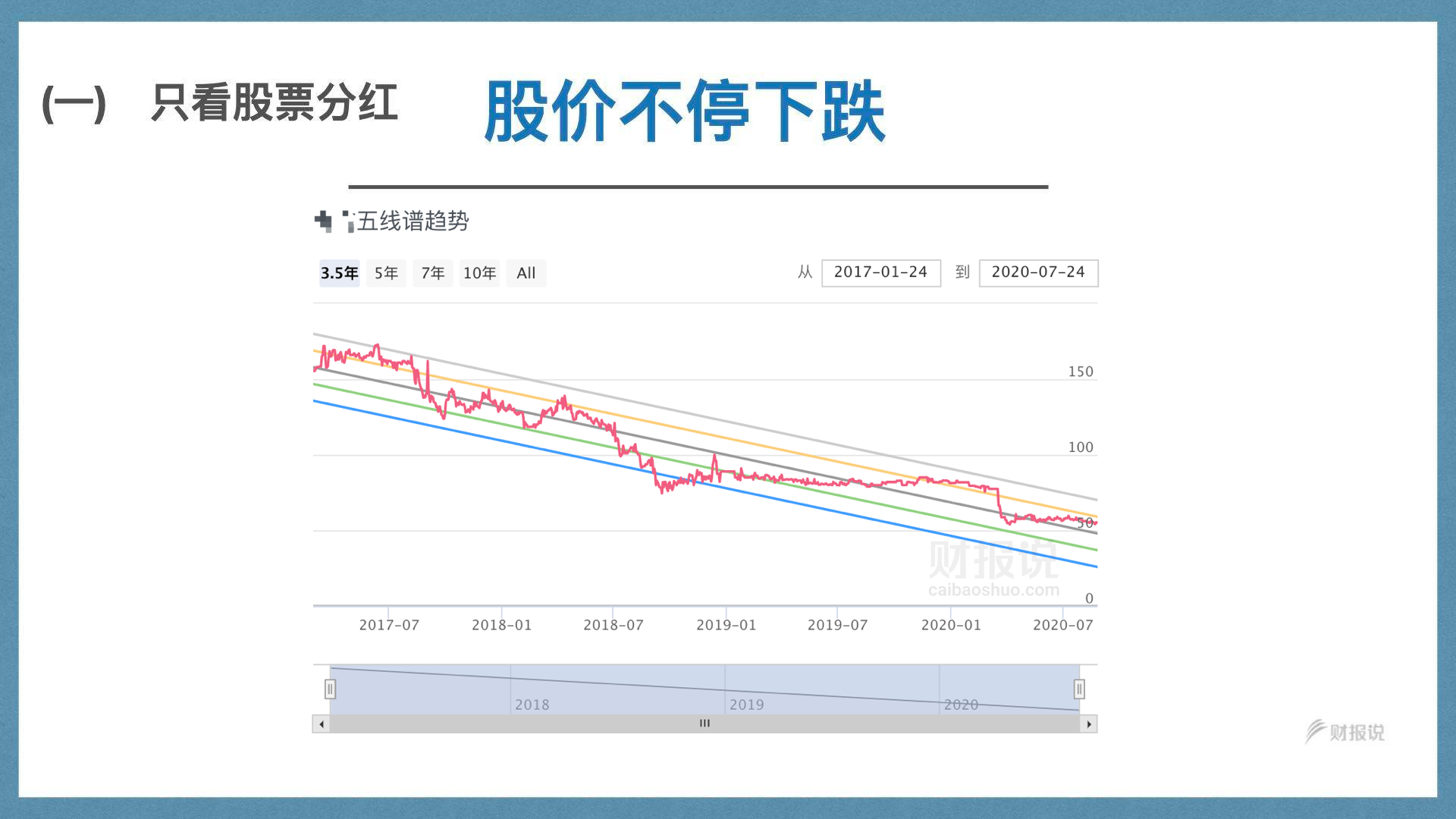The width and height of the screenshot is (1456, 819).
Task: Click the 7年 time range button
Action: (433, 272)
